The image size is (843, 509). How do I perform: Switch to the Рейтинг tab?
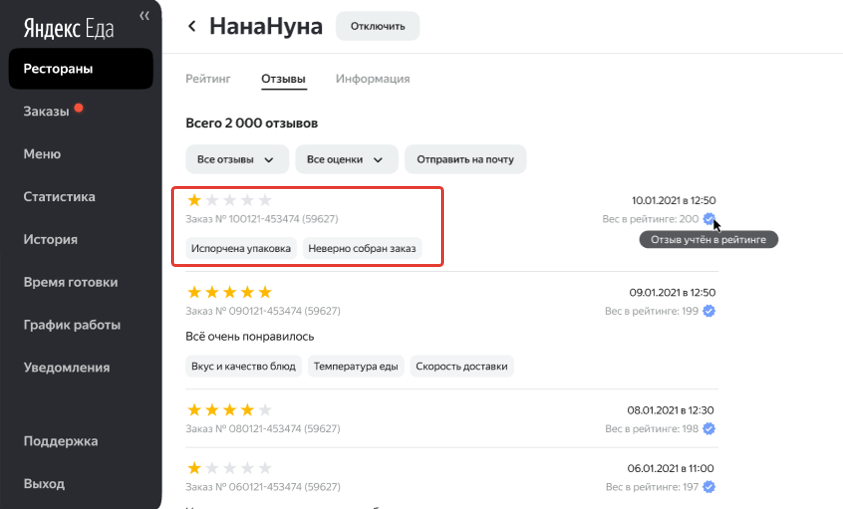208,79
